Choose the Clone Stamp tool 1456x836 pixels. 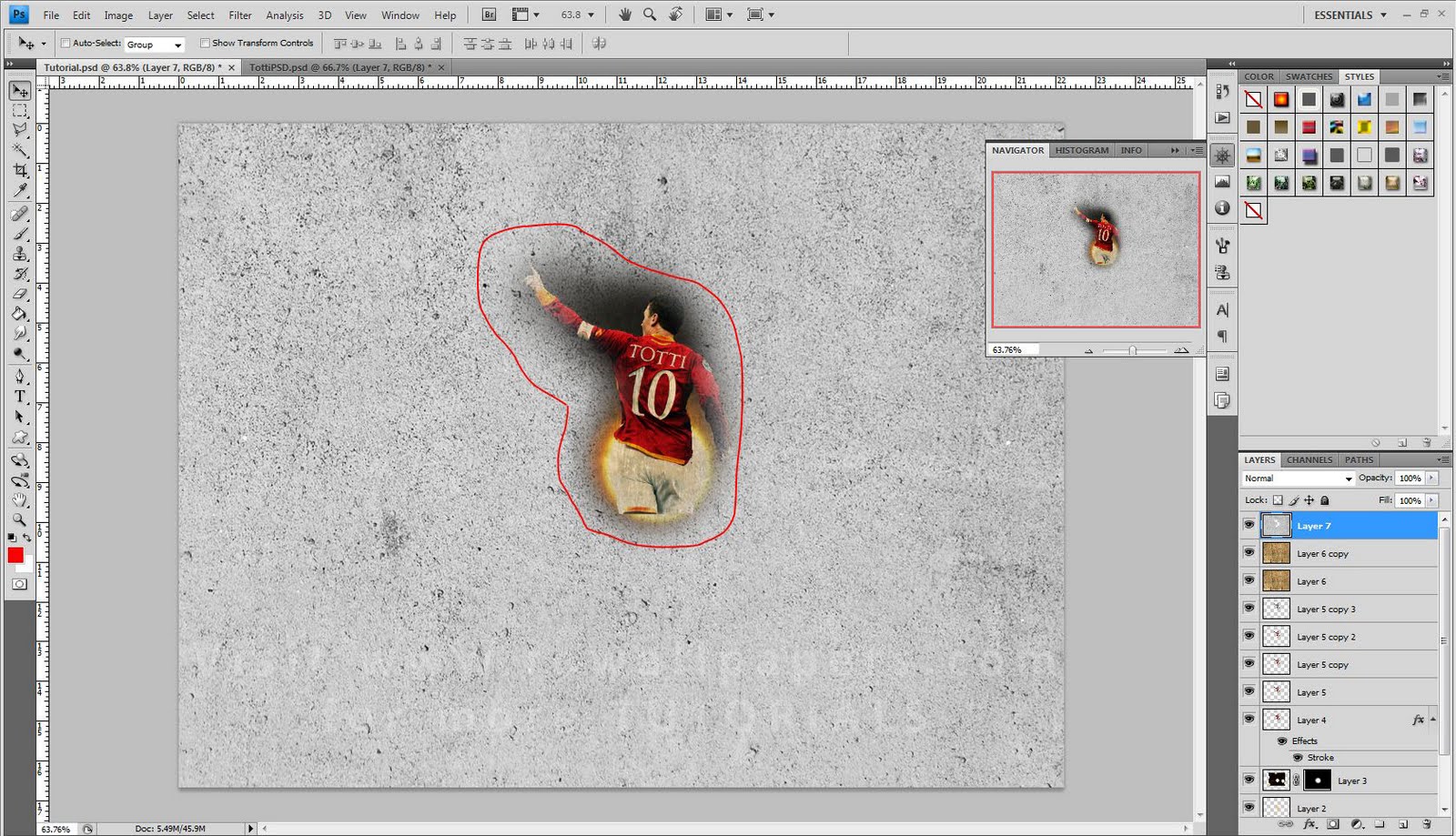pyautogui.click(x=20, y=254)
